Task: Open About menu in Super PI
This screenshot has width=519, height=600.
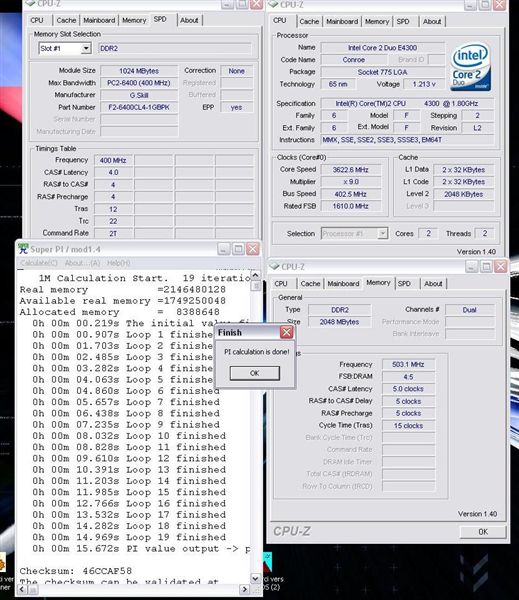Action: tap(82, 263)
